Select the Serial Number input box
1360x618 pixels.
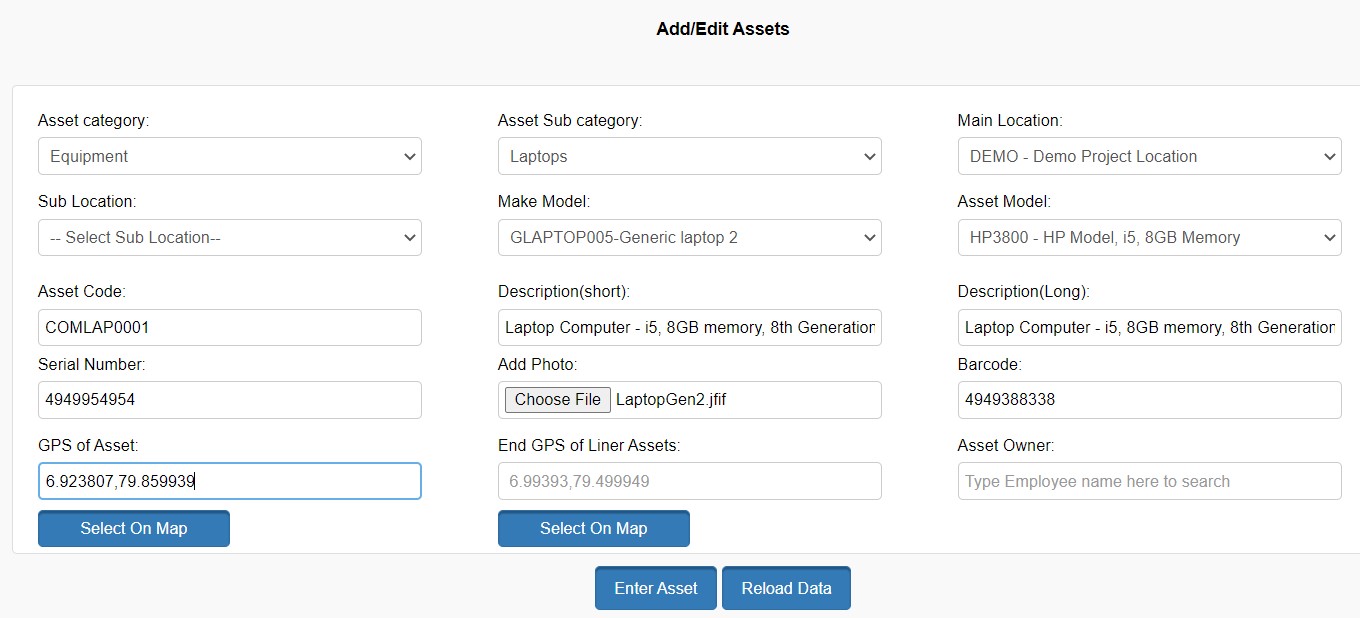pos(229,400)
